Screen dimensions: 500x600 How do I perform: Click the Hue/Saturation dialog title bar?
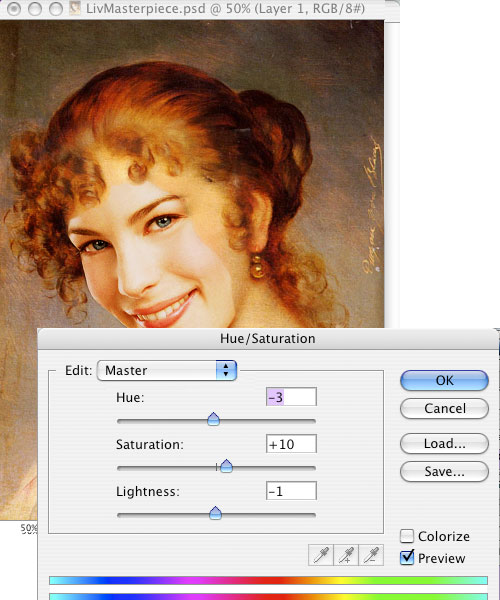click(x=268, y=339)
